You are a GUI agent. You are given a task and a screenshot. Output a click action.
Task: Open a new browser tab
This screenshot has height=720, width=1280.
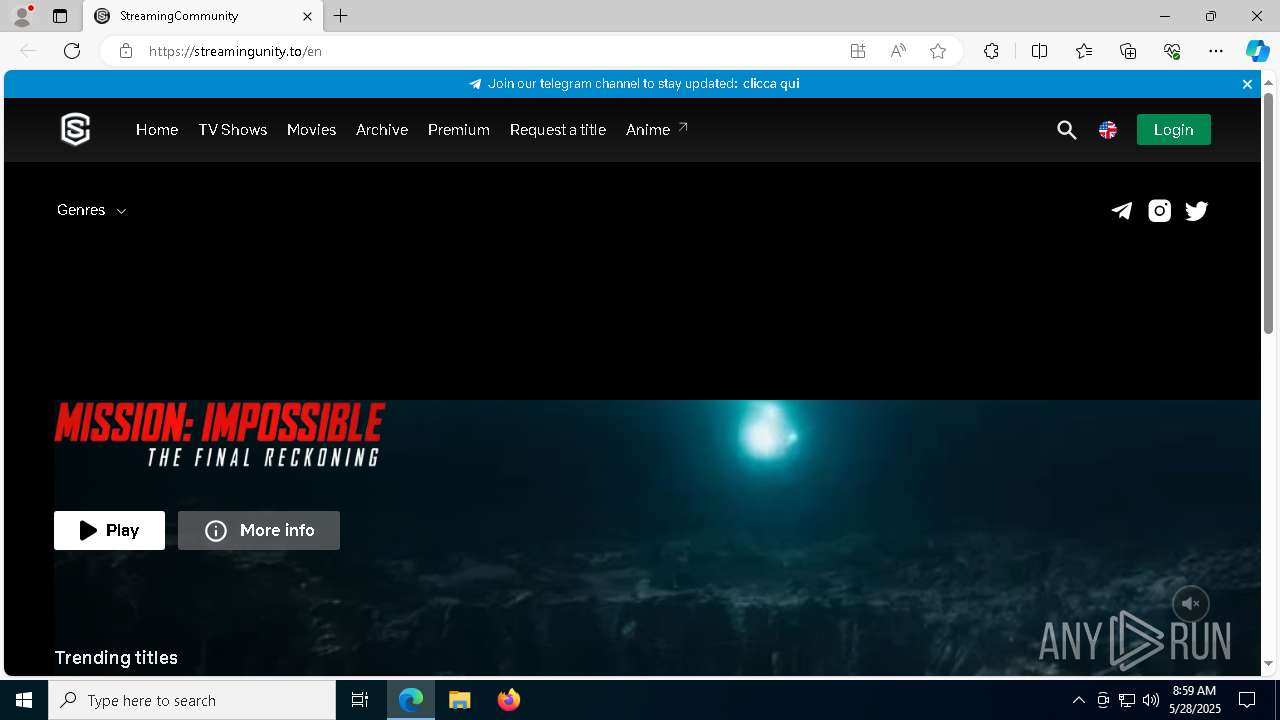click(341, 16)
